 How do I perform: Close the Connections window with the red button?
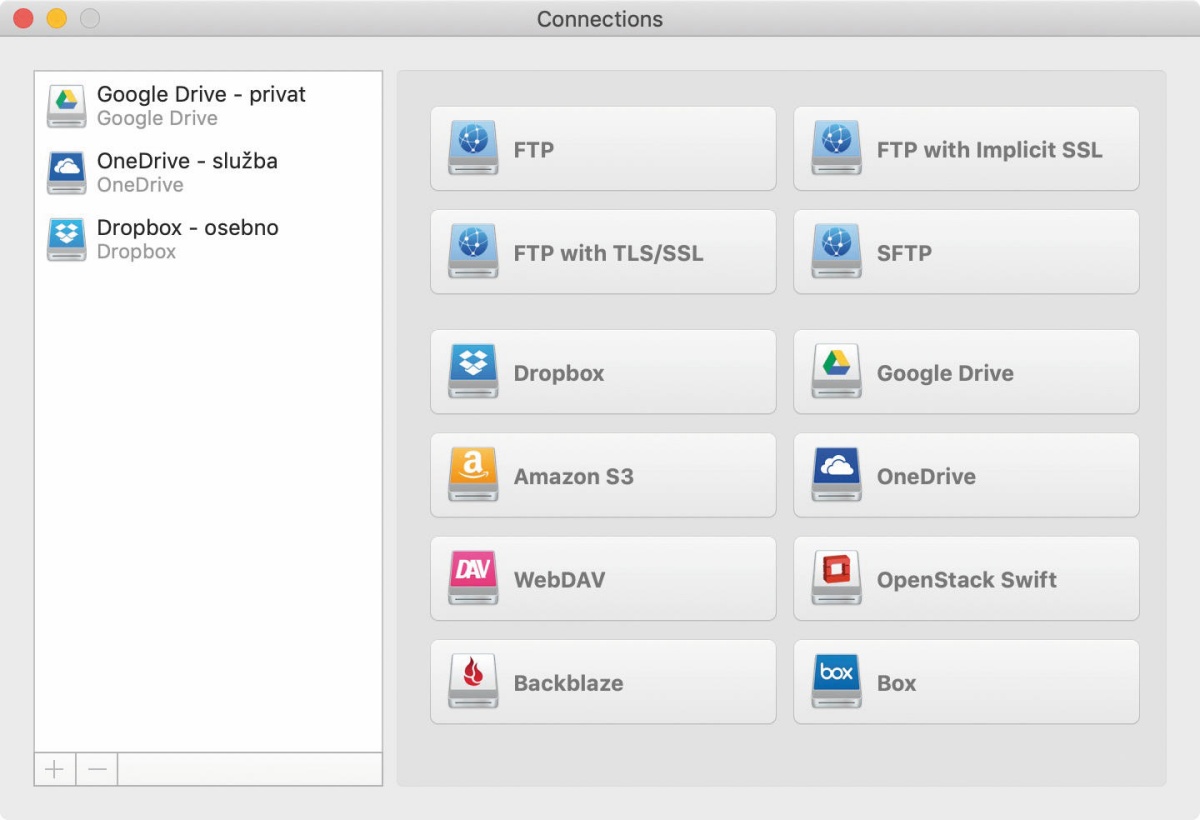pos(23,18)
